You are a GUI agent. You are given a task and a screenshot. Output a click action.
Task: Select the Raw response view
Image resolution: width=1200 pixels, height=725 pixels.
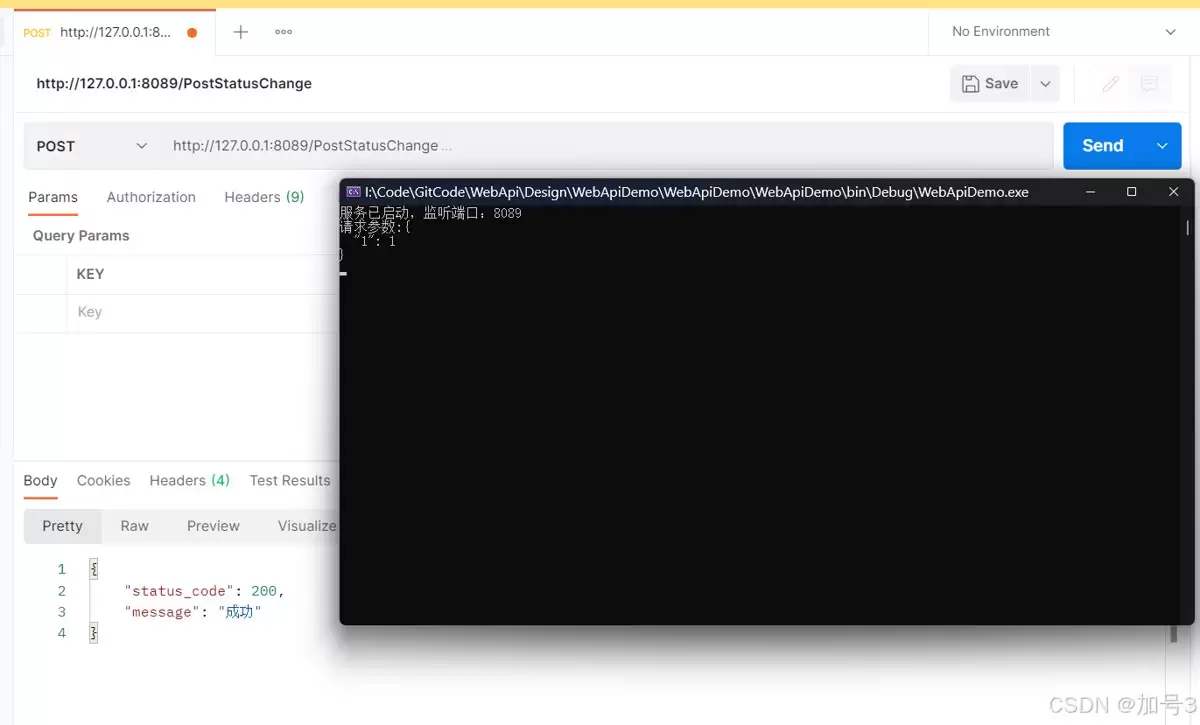135,525
